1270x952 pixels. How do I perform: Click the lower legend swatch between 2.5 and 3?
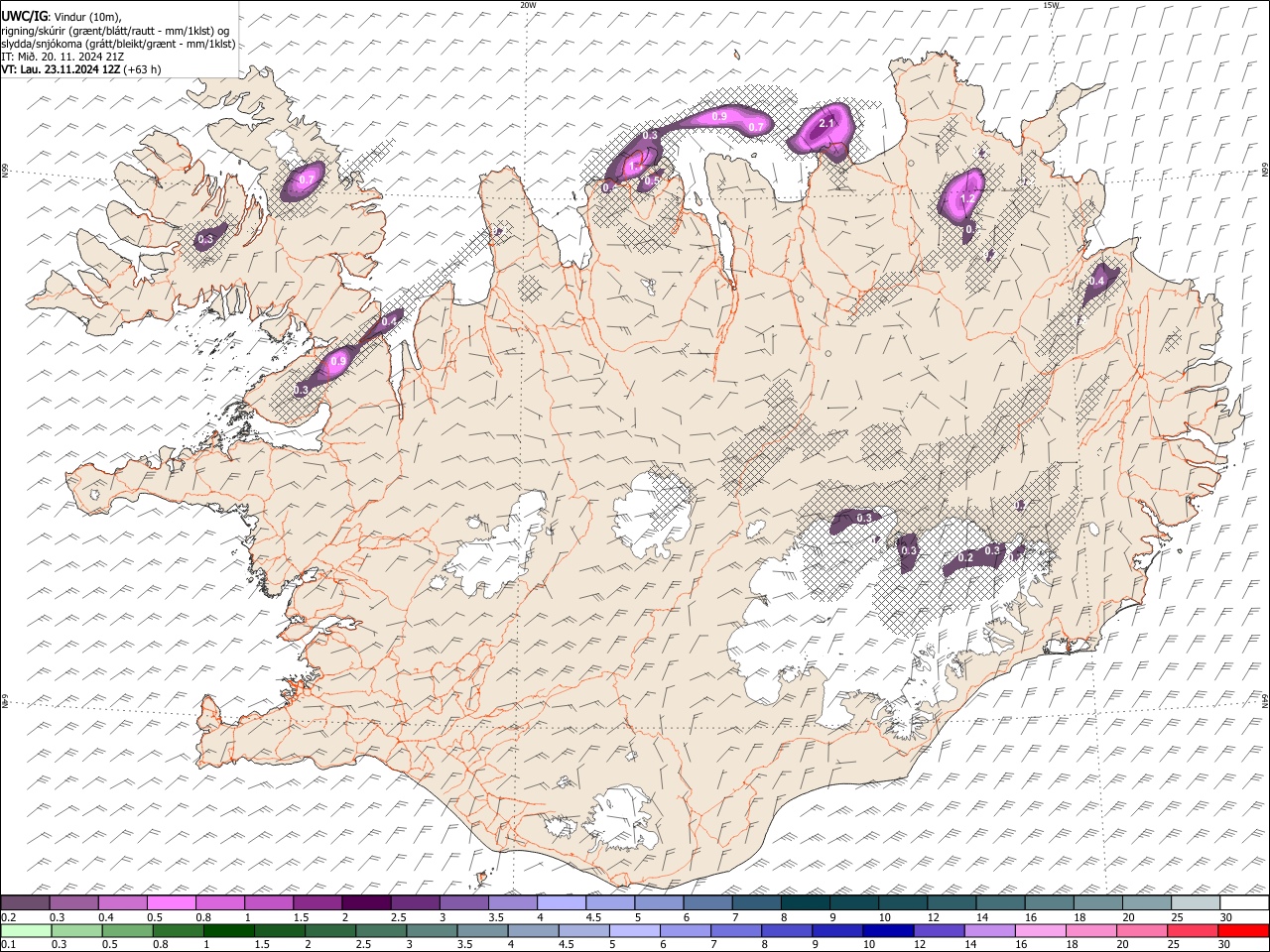381,930
